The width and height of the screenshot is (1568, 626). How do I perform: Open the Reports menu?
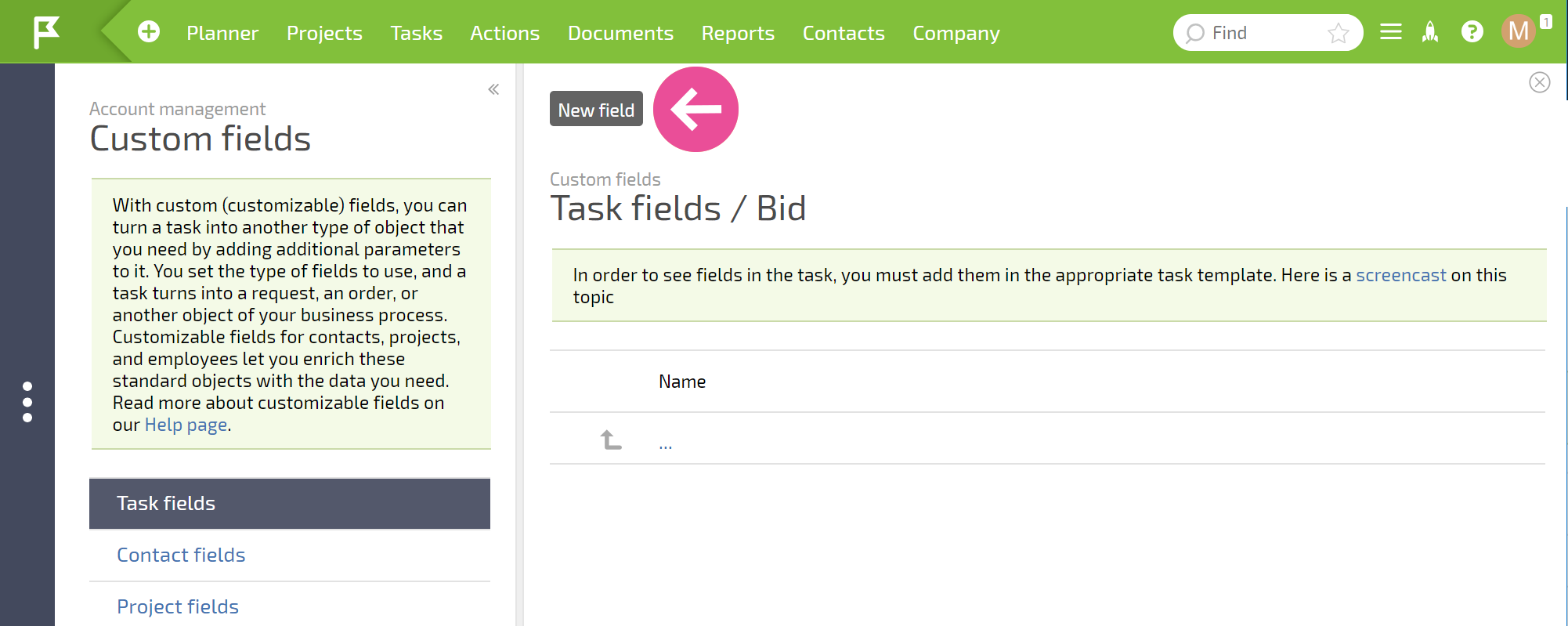pyautogui.click(x=738, y=33)
